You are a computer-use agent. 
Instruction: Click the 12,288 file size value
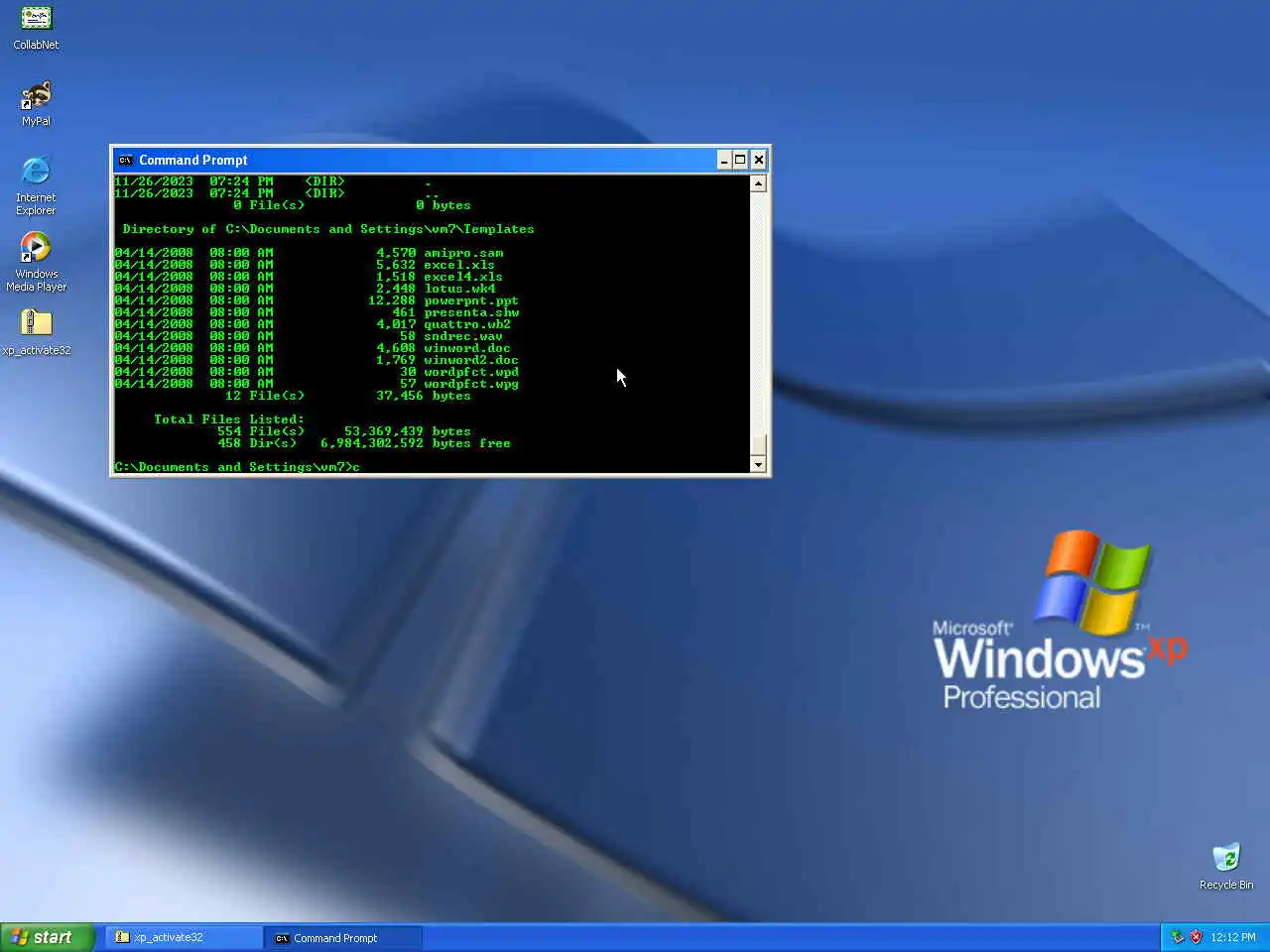392,300
